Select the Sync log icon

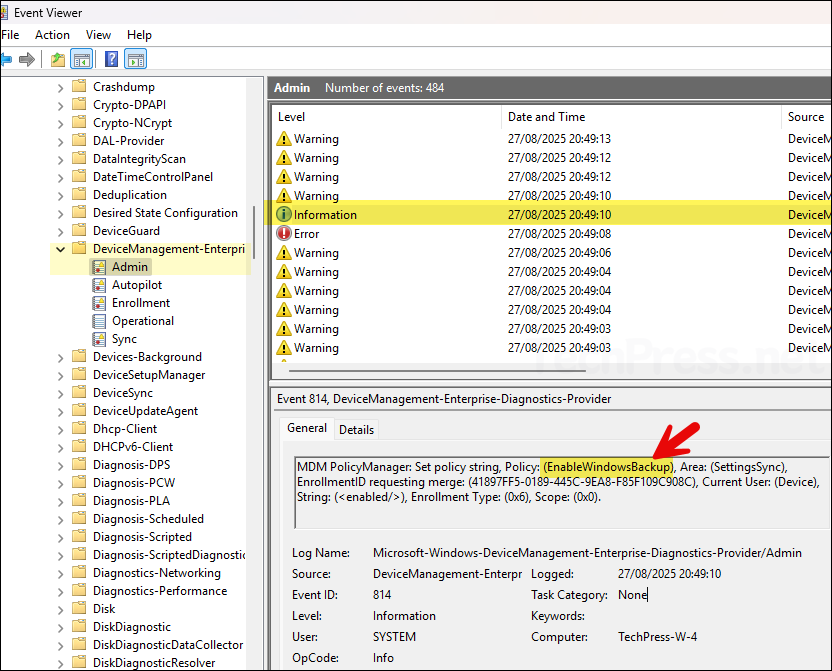99,339
